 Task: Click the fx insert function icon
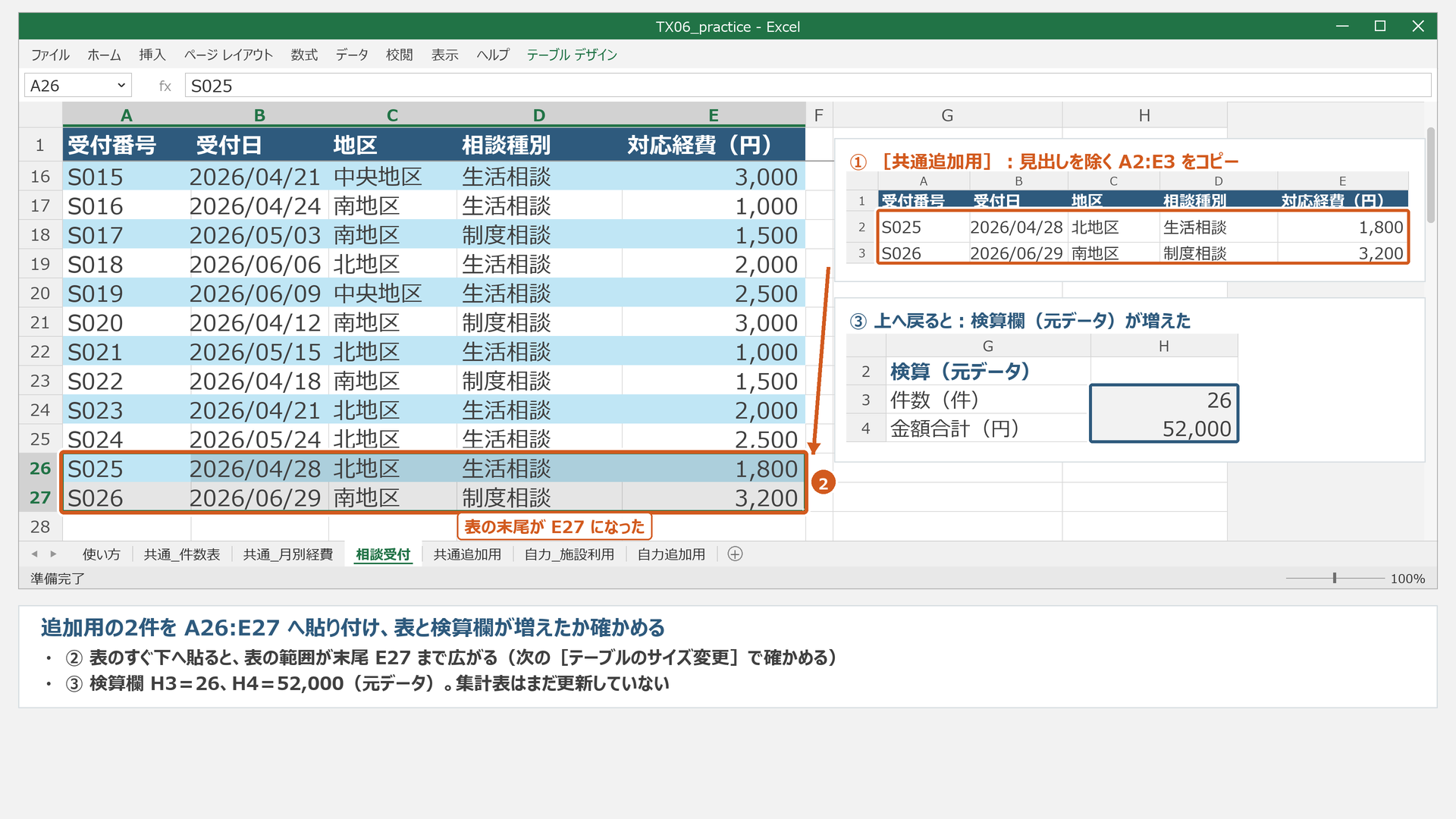[x=165, y=86]
